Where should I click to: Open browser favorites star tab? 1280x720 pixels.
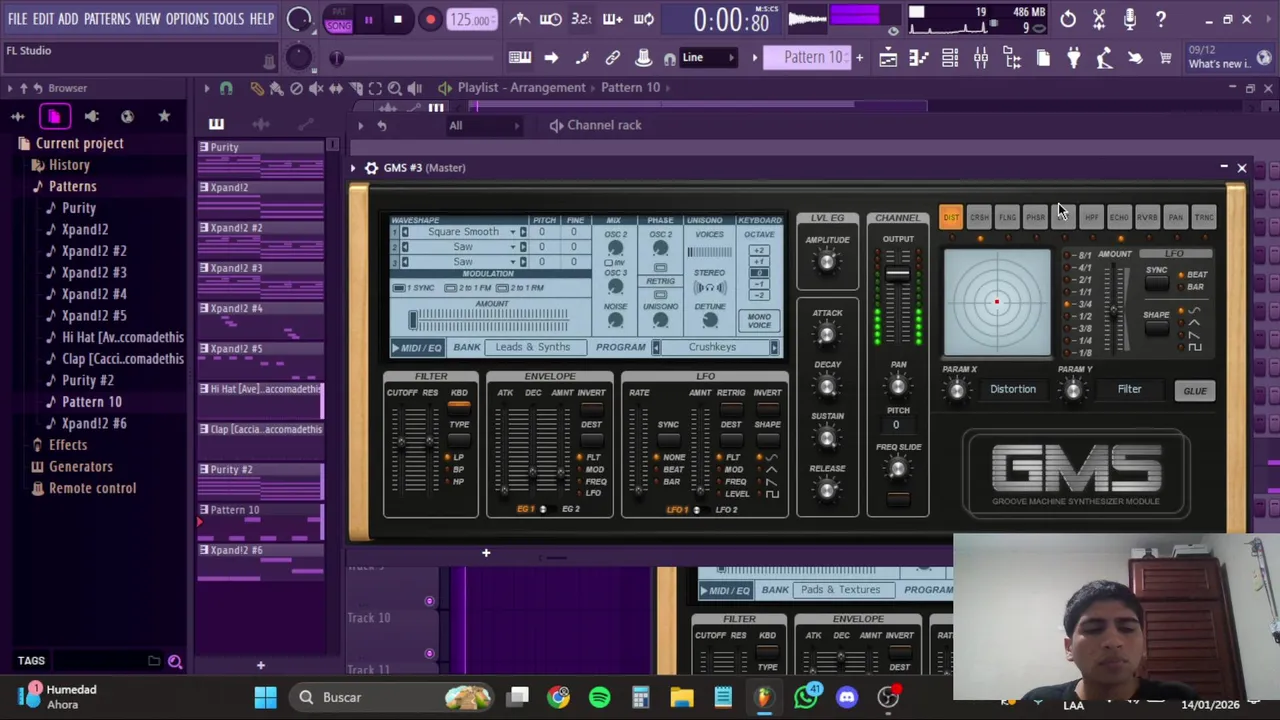coord(164,117)
